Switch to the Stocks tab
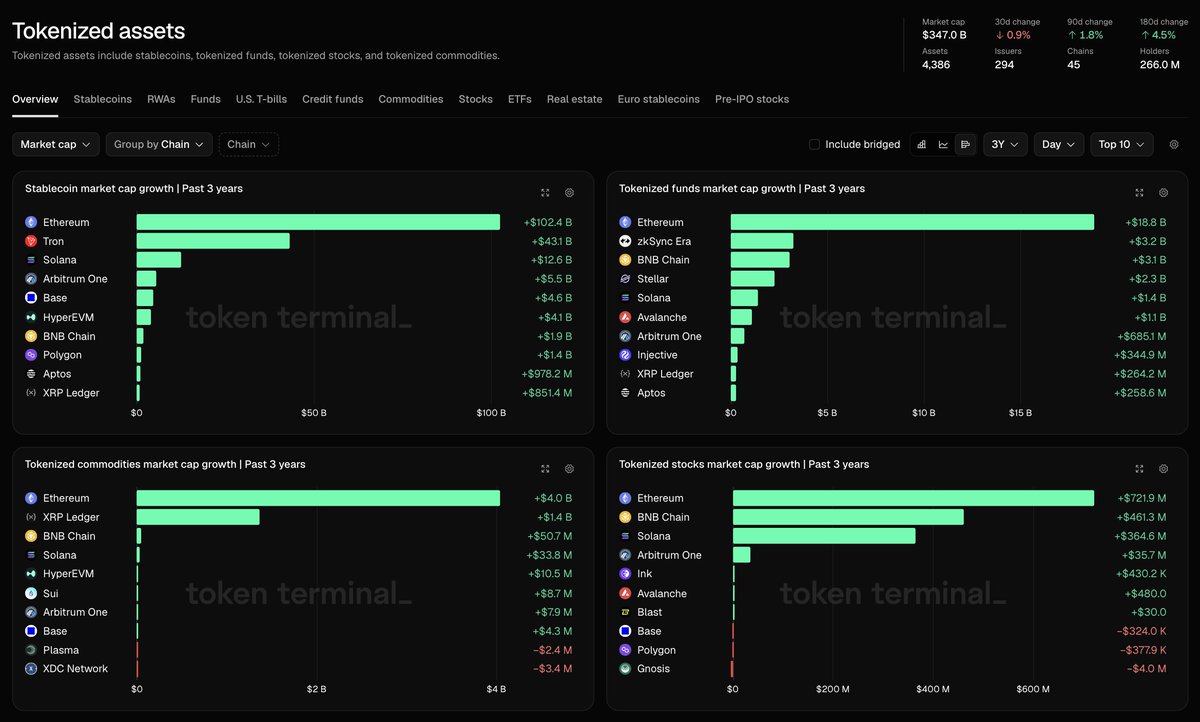 475,99
